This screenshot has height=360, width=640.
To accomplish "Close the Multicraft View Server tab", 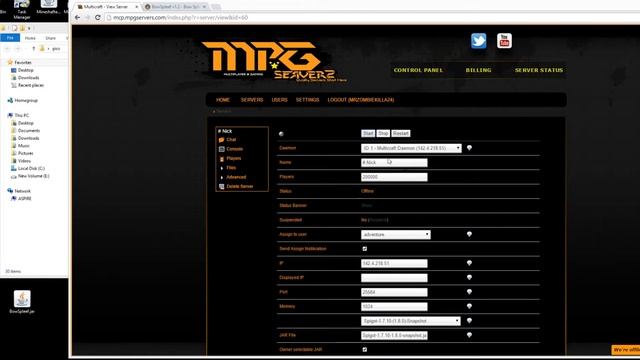I will tap(136, 7).
